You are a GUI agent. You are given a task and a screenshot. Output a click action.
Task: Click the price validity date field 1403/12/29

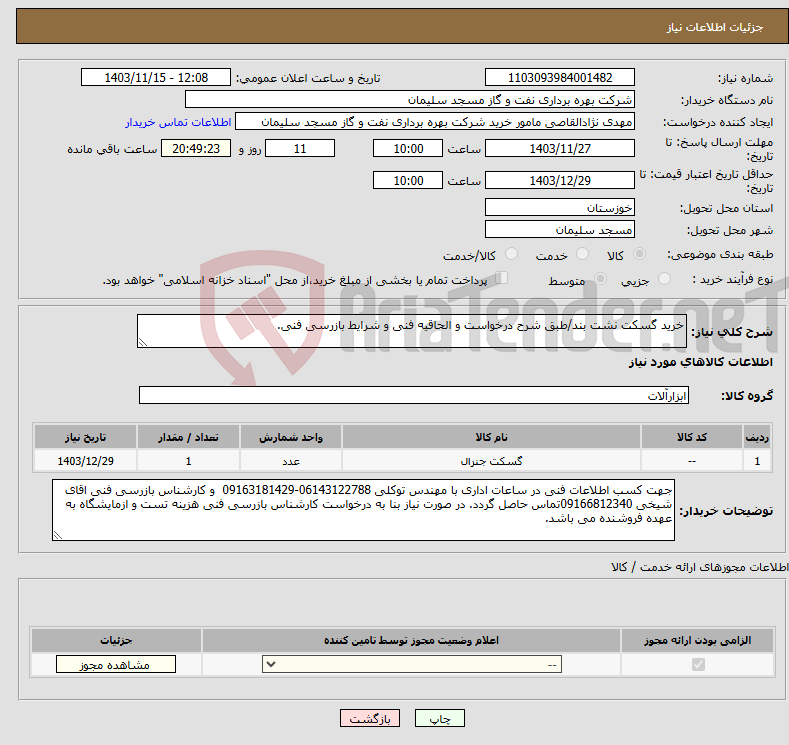[560, 180]
